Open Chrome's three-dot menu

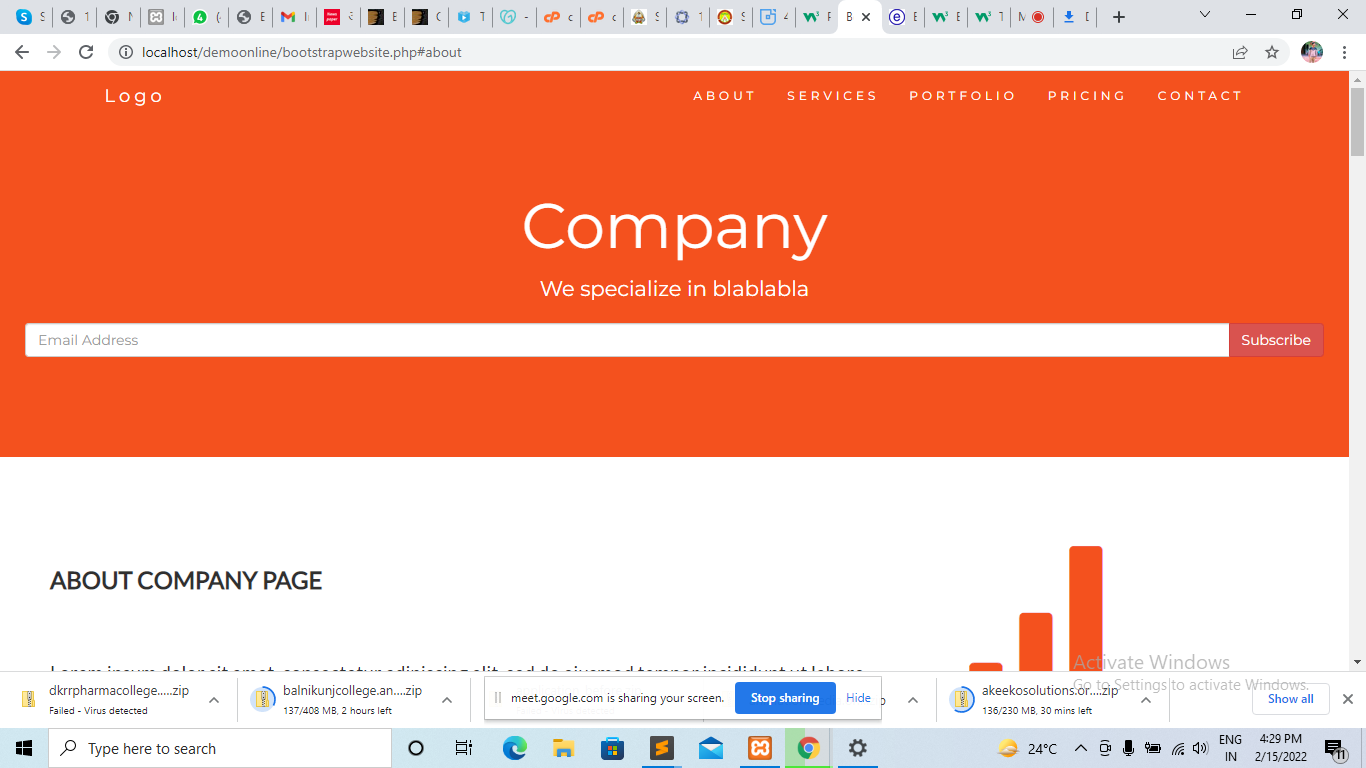point(1345,52)
